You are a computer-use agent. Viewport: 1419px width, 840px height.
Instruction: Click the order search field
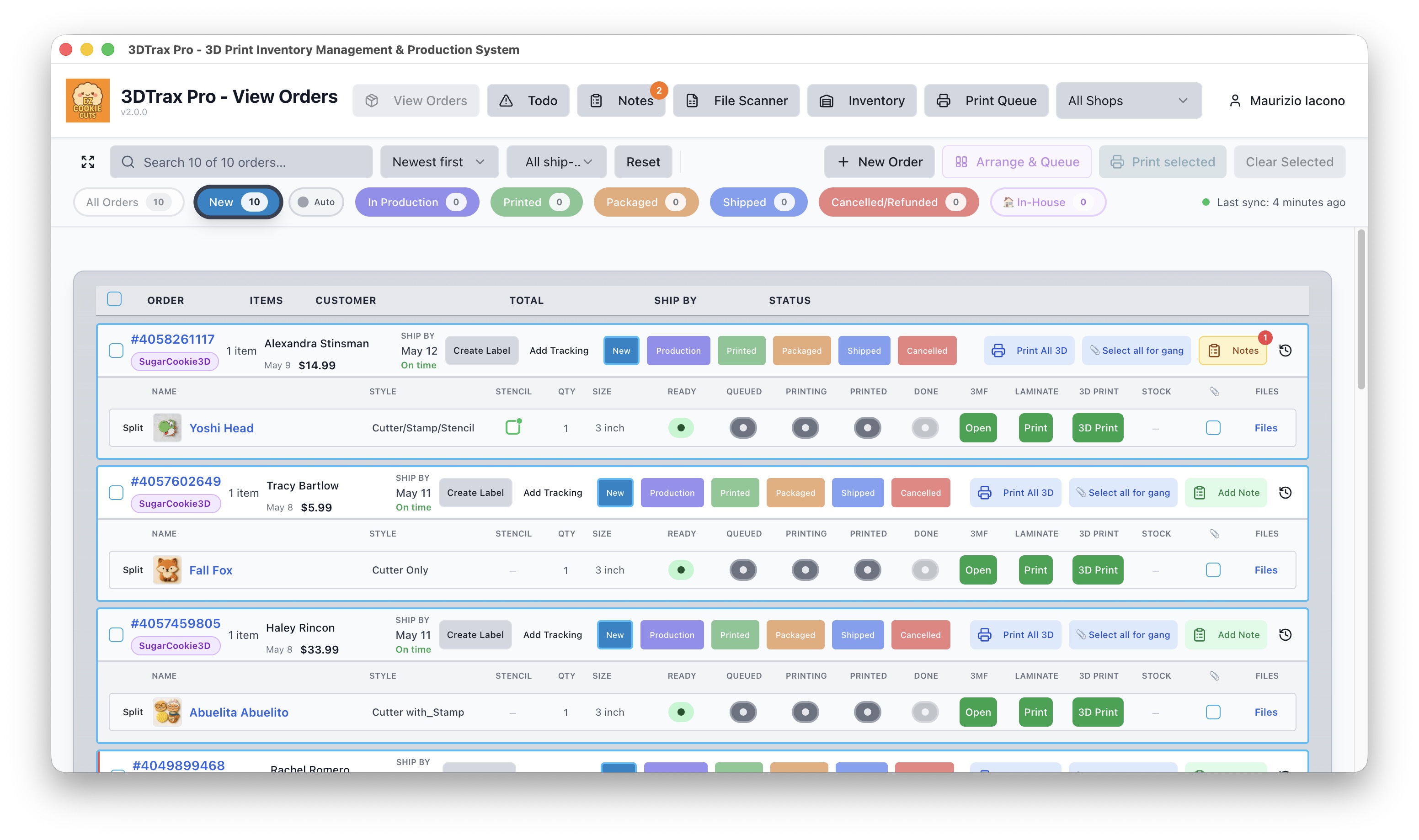241,162
